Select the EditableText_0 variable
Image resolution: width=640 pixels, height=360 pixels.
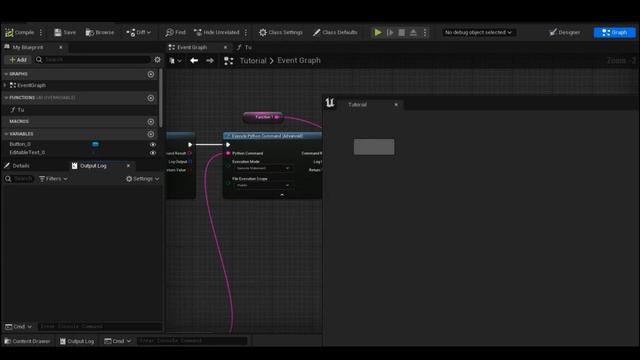point(27,152)
